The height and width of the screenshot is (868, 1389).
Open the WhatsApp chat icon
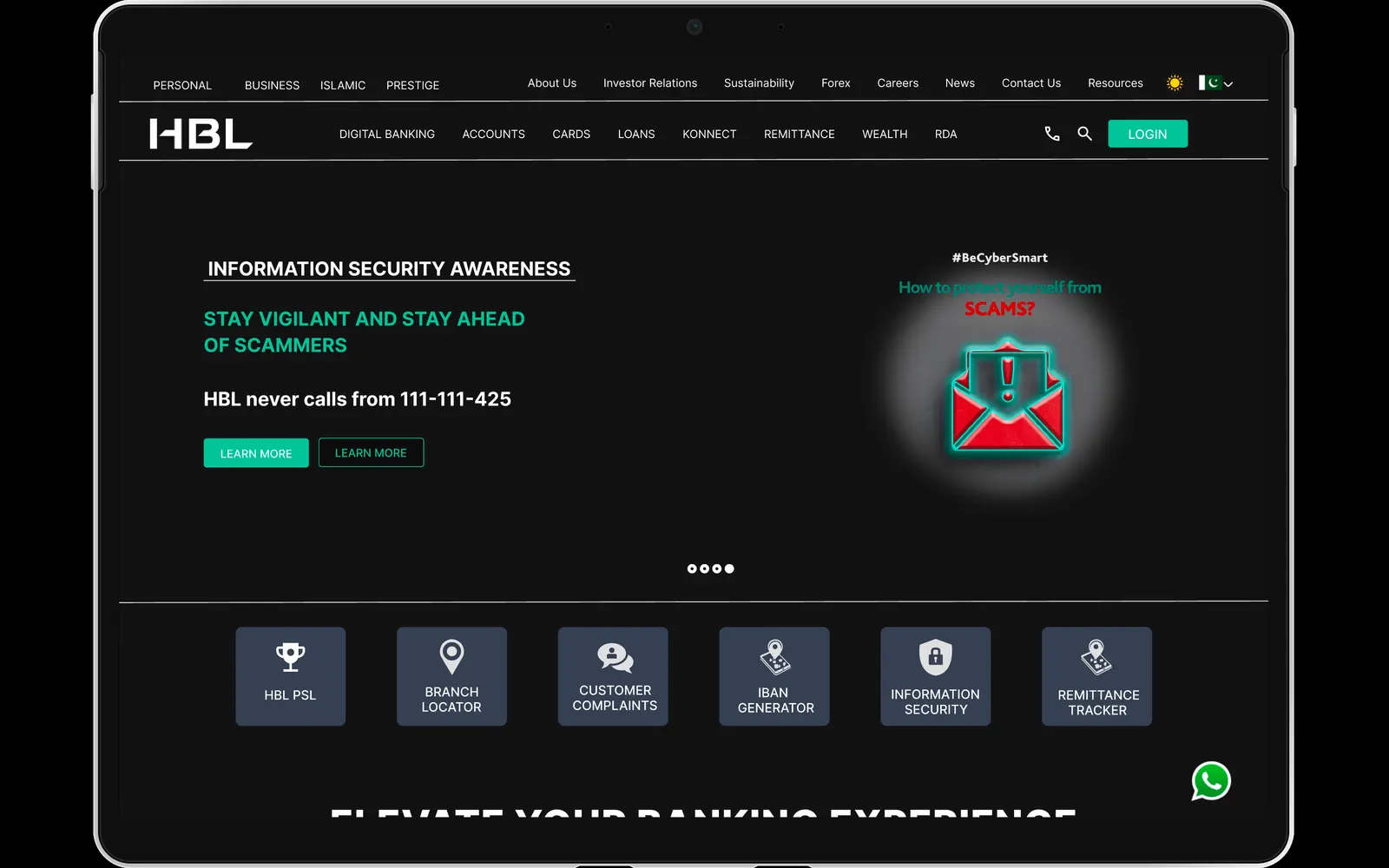1211,781
